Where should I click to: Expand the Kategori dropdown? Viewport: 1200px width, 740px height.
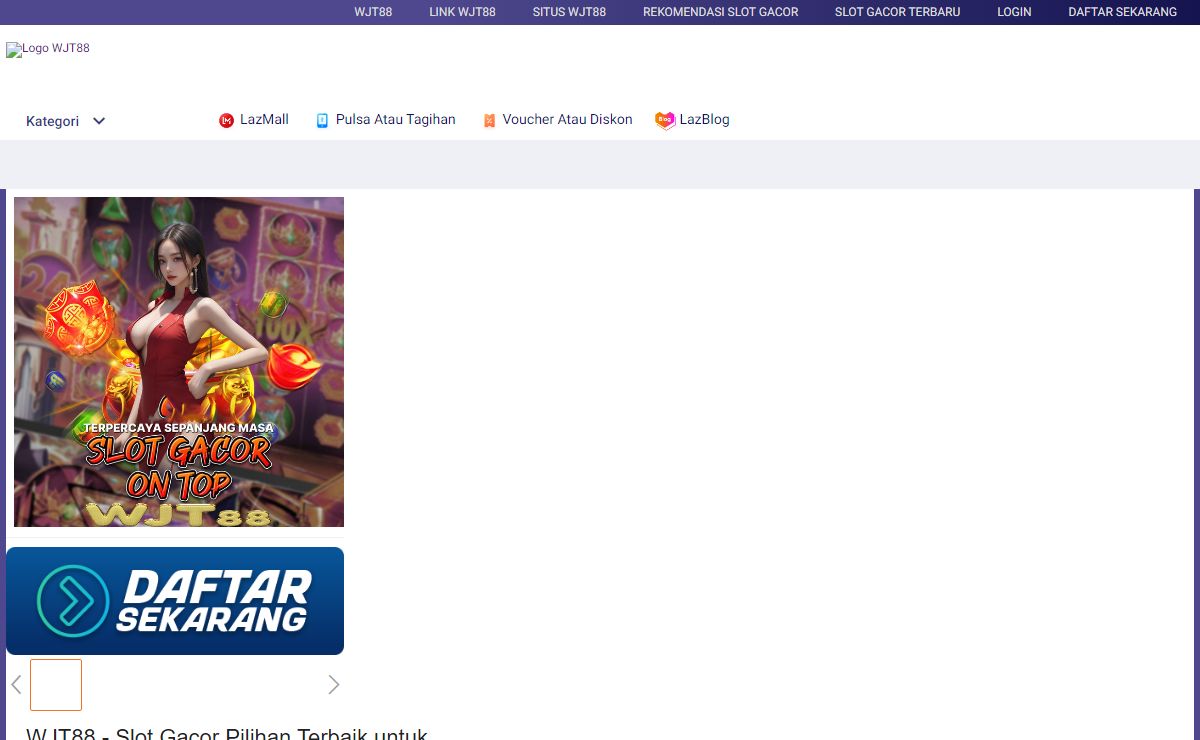pyautogui.click(x=66, y=121)
